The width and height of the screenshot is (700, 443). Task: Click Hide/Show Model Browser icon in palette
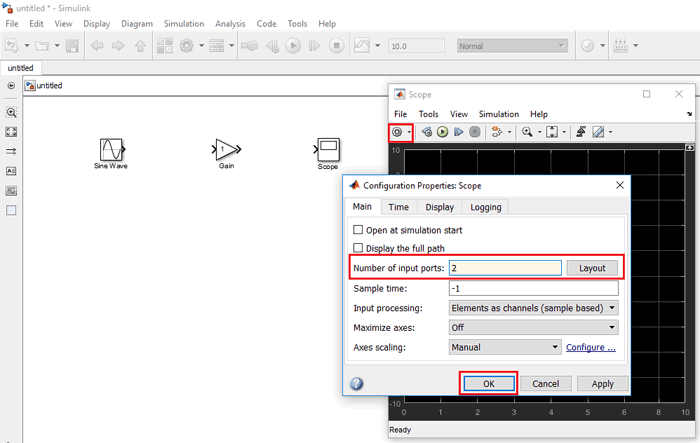click(11, 85)
